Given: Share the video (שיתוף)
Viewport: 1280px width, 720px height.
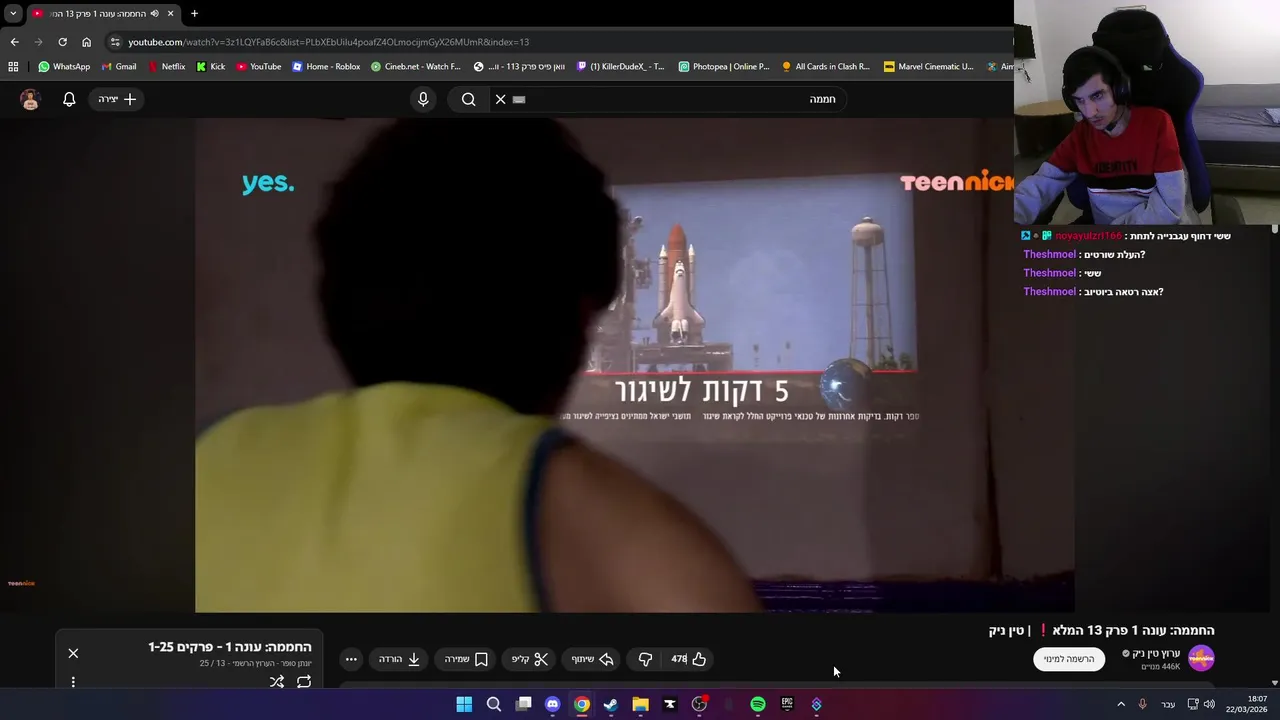Looking at the screenshot, I should (x=592, y=659).
